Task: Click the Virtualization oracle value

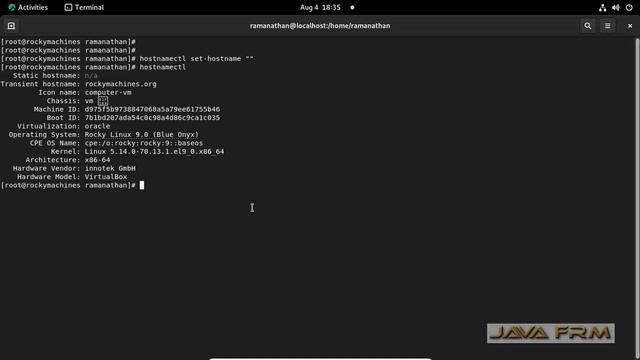Action: pos(98,126)
